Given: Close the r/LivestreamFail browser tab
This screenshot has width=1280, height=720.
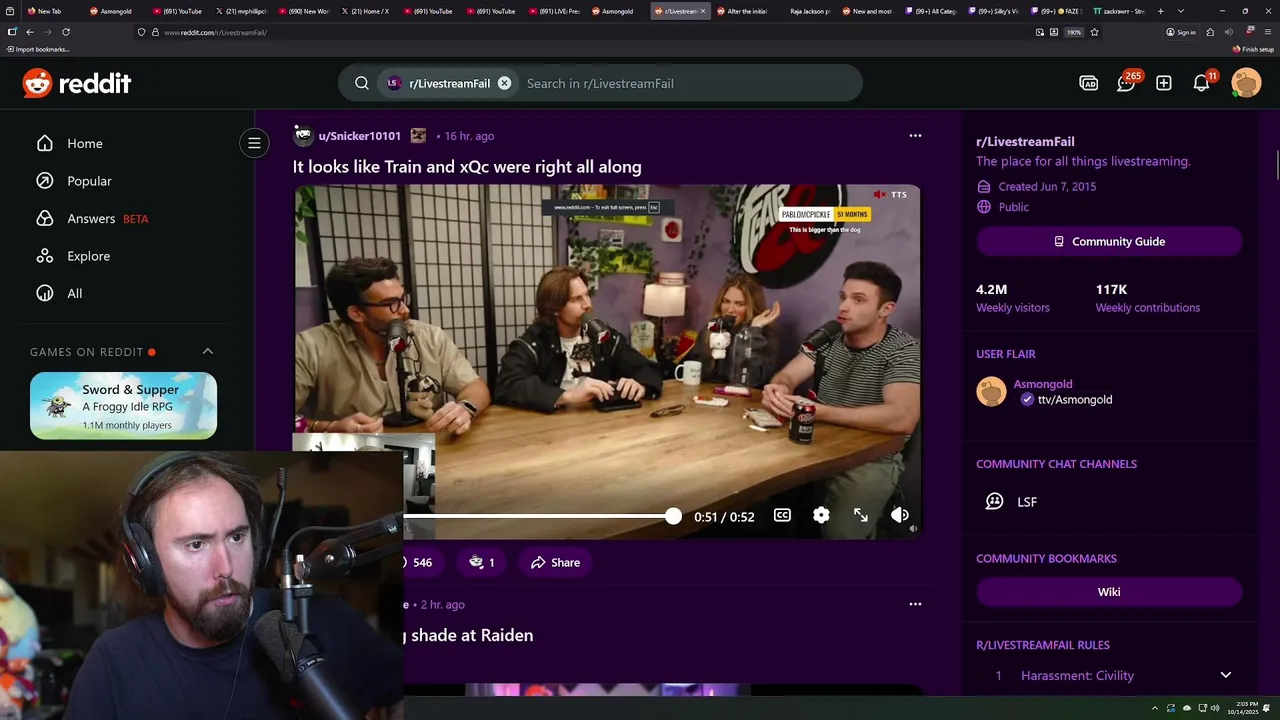Looking at the screenshot, I should point(702,11).
